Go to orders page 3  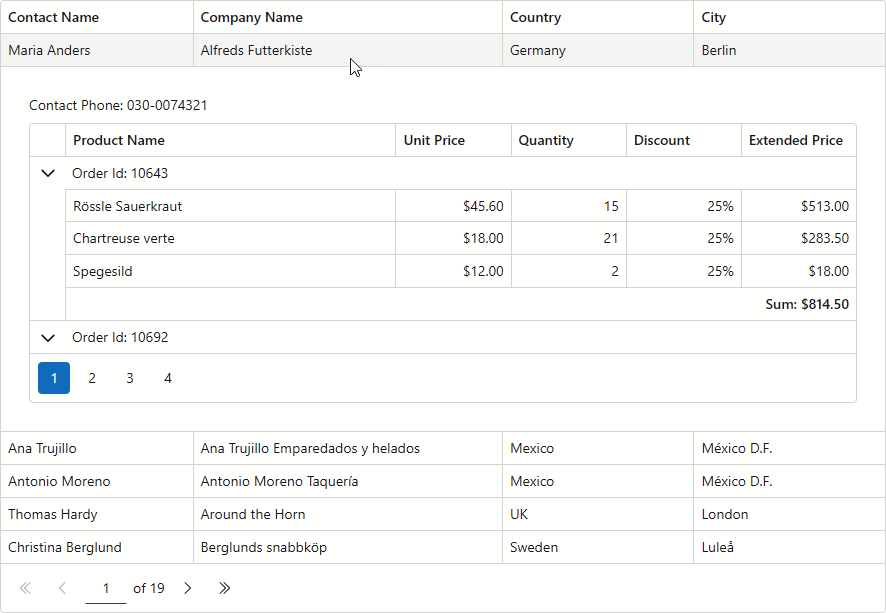coord(129,378)
